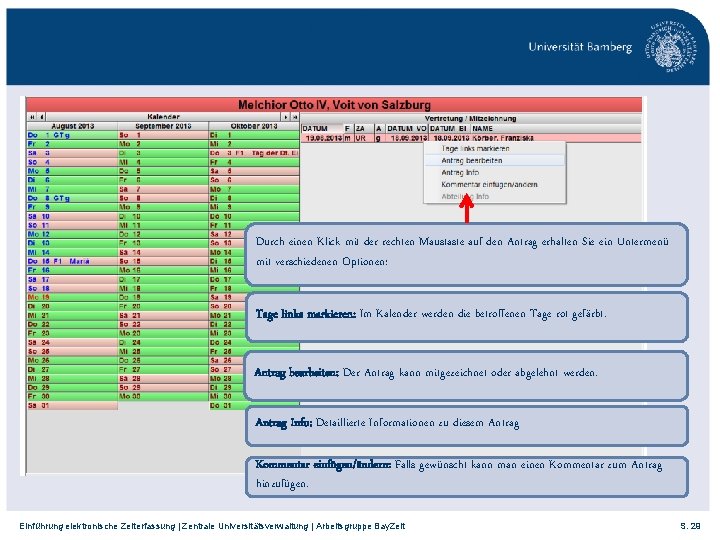Viewport: 720px width, 540px height.
Task: Click the 'September 2013' month header
Action: [163, 126]
